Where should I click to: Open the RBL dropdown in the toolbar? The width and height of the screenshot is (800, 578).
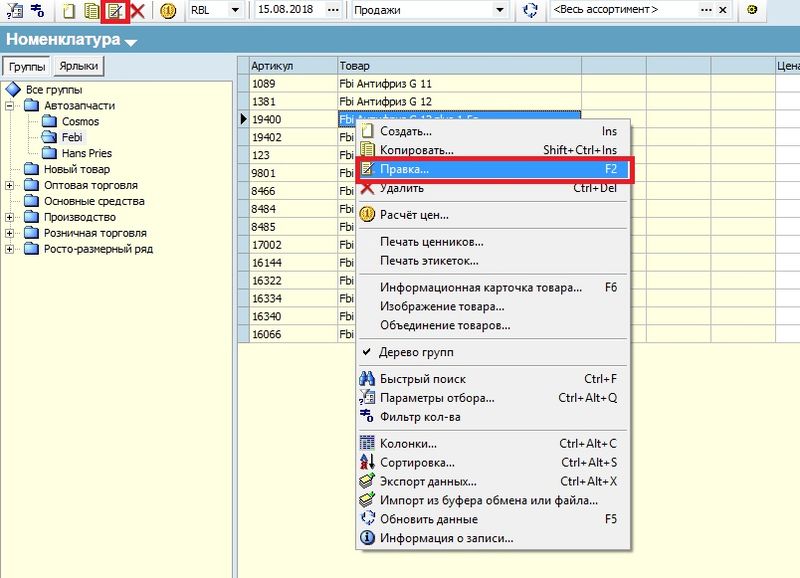(235, 10)
